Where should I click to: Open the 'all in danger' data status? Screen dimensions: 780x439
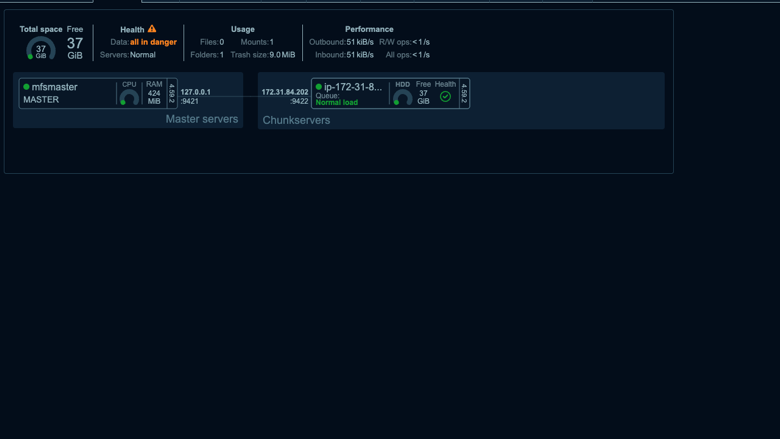point(153,42)
